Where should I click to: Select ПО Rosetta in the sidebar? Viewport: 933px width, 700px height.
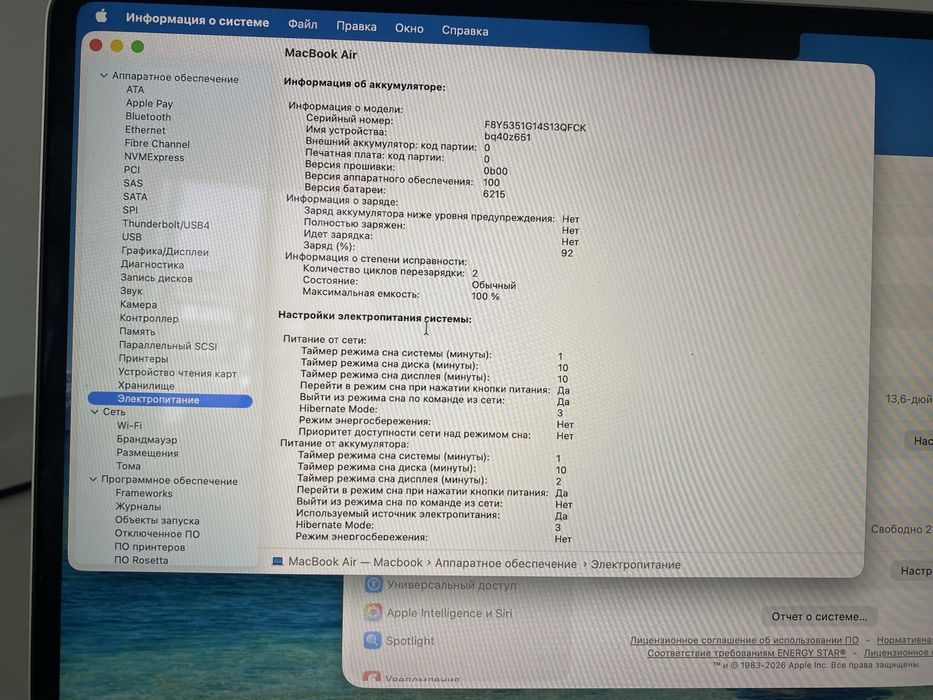[141, 560]
